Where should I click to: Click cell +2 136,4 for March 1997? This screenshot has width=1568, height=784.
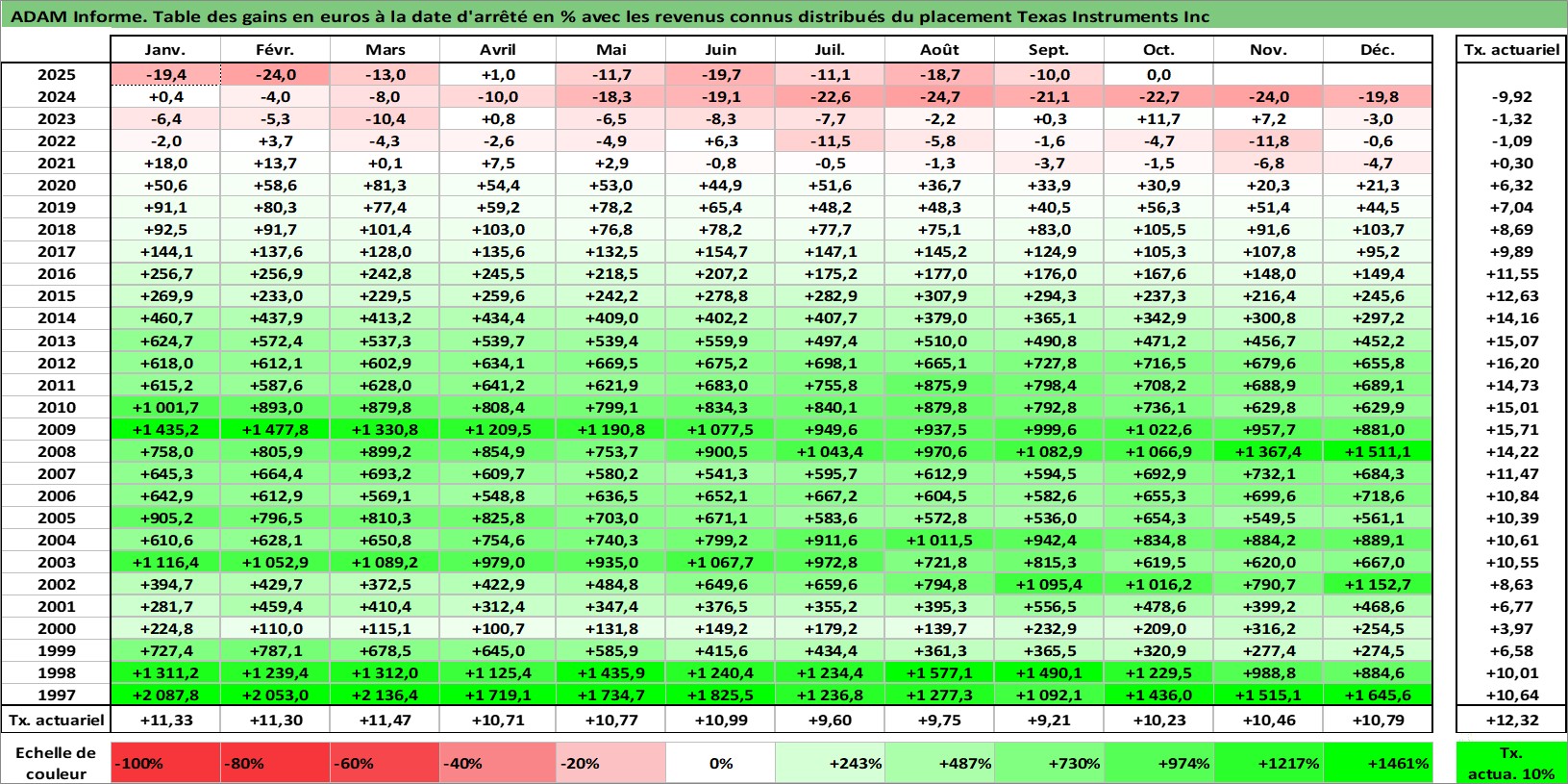(385, 695)
